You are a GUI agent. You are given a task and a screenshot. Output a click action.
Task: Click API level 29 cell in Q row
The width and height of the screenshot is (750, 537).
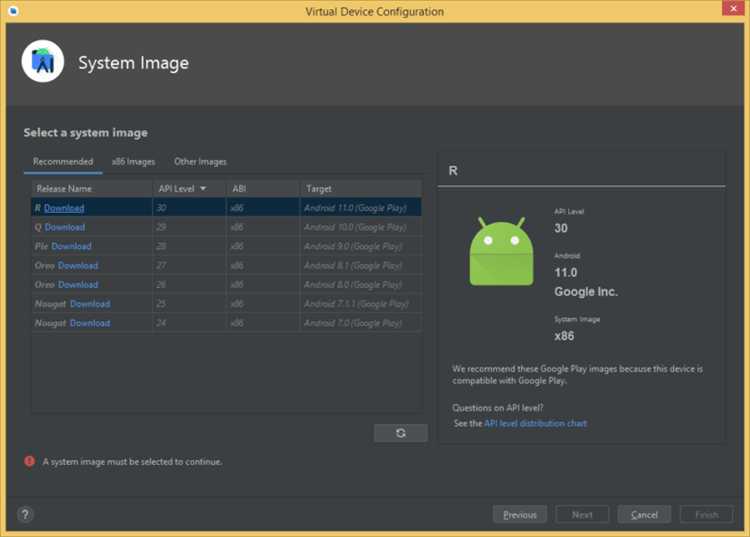coord(189,227)
